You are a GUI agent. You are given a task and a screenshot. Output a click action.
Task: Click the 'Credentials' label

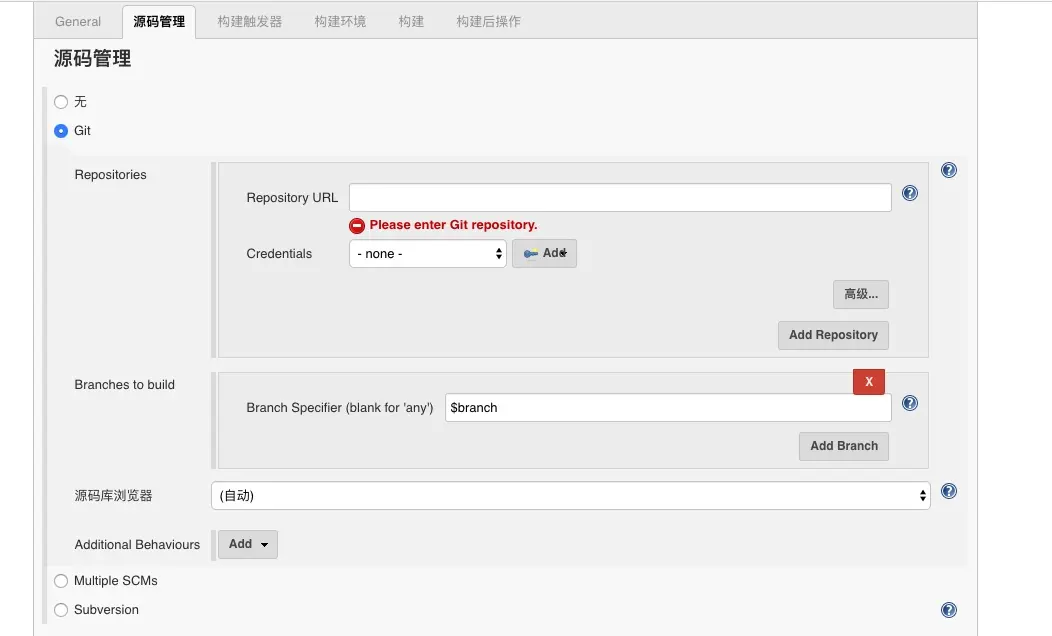pyautogui.click(x=279, y=254)
